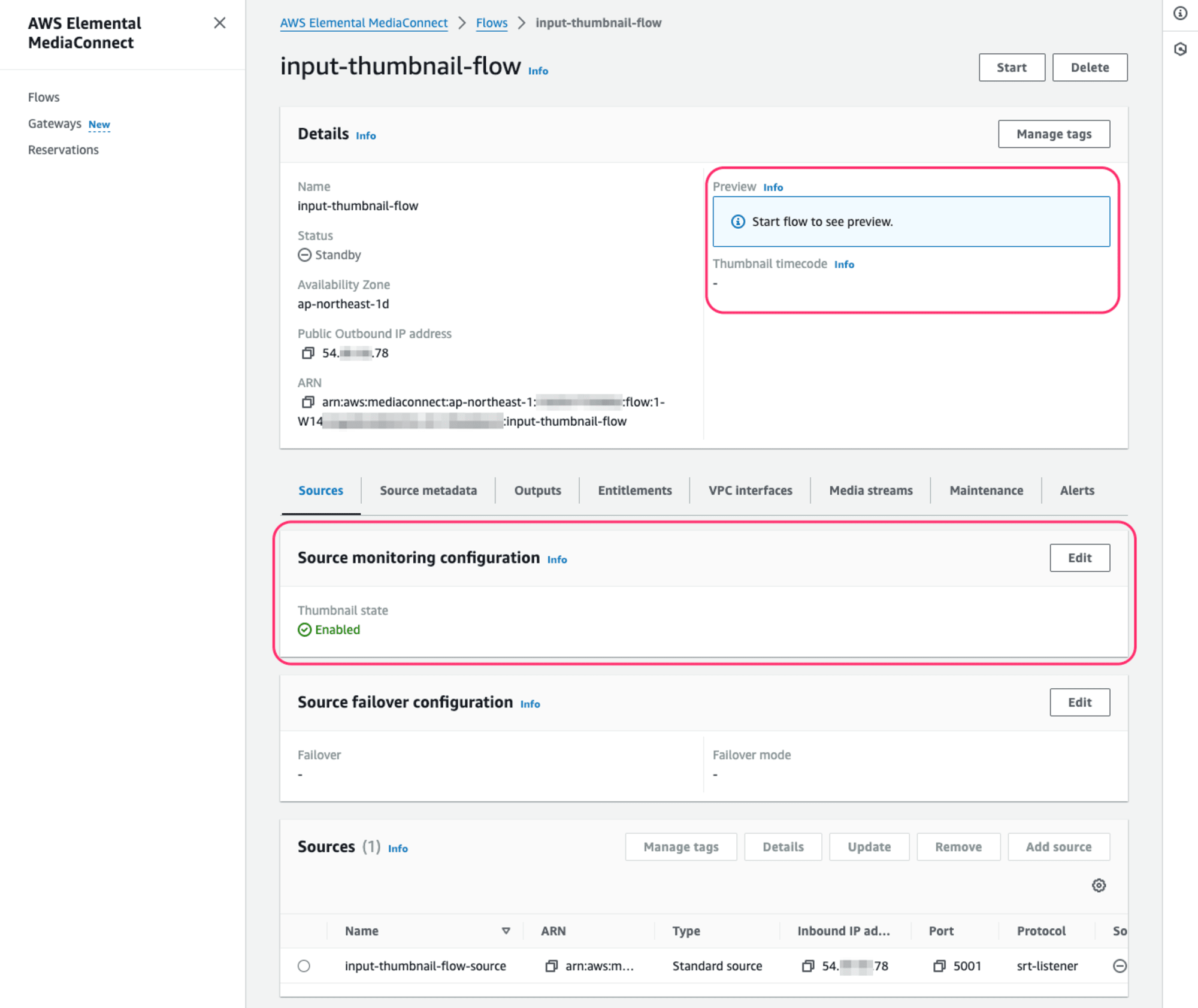The height and width of the screenshot is (1008, 1198).
Task: Click Info next to Thumbnail timecode
Action: tap(844, 265)
